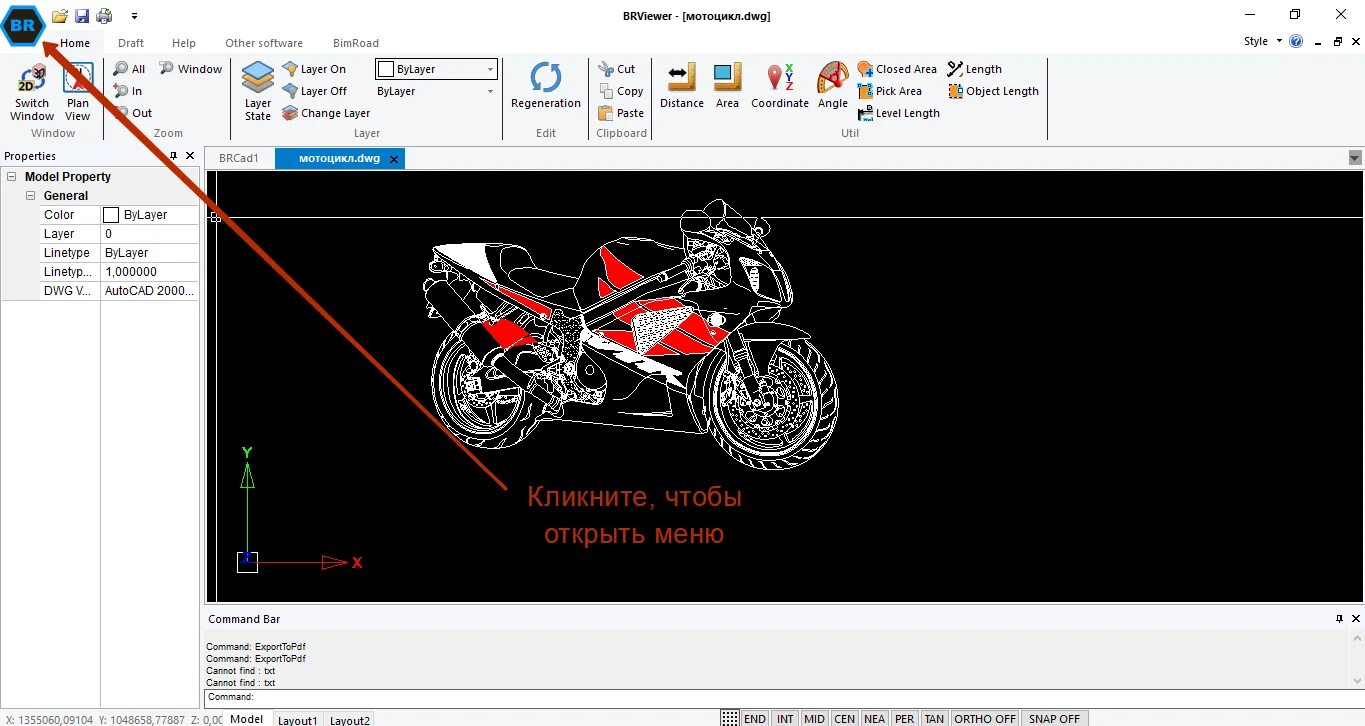Image resolution: width=1365 pixels, height=726 pixels.
Task: Click the Zoom In tool
Action: 128,91
